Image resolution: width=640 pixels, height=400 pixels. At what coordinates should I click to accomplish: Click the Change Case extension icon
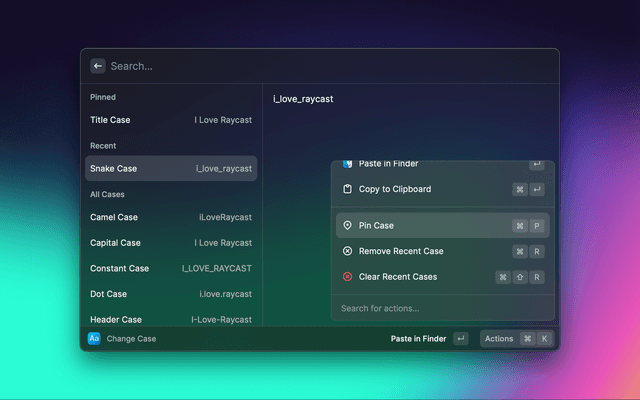[94, 339]
